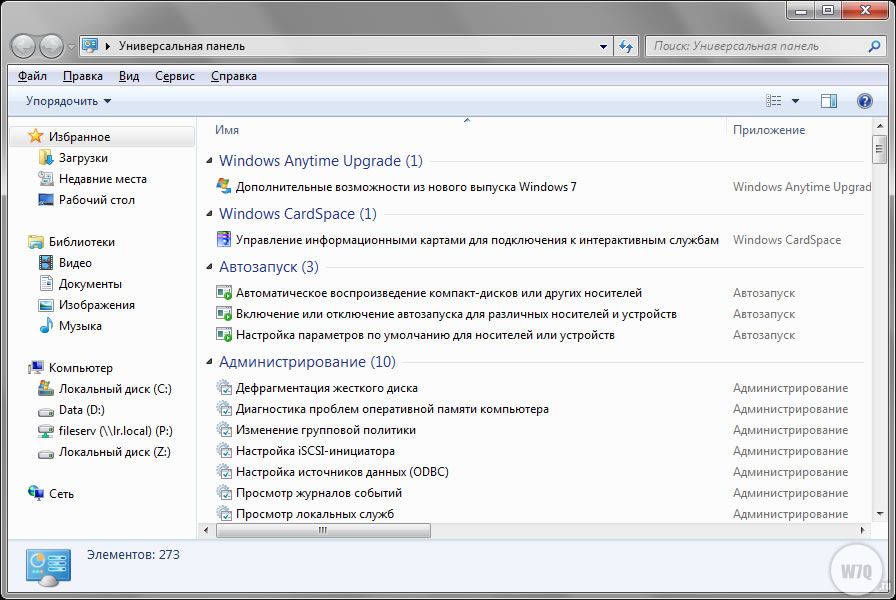Click the Музыка library icon
This screenshot has width=896, height=600.
click(x=46, y=325)
